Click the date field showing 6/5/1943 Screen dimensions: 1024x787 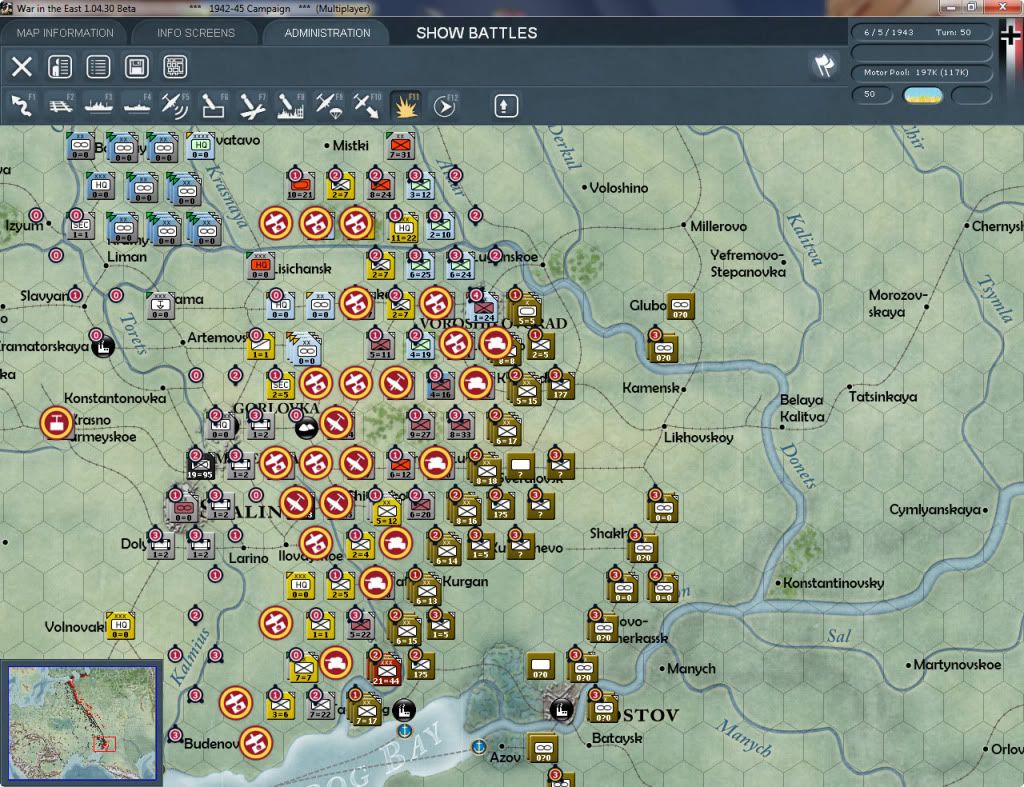click(x=889, y=32)
